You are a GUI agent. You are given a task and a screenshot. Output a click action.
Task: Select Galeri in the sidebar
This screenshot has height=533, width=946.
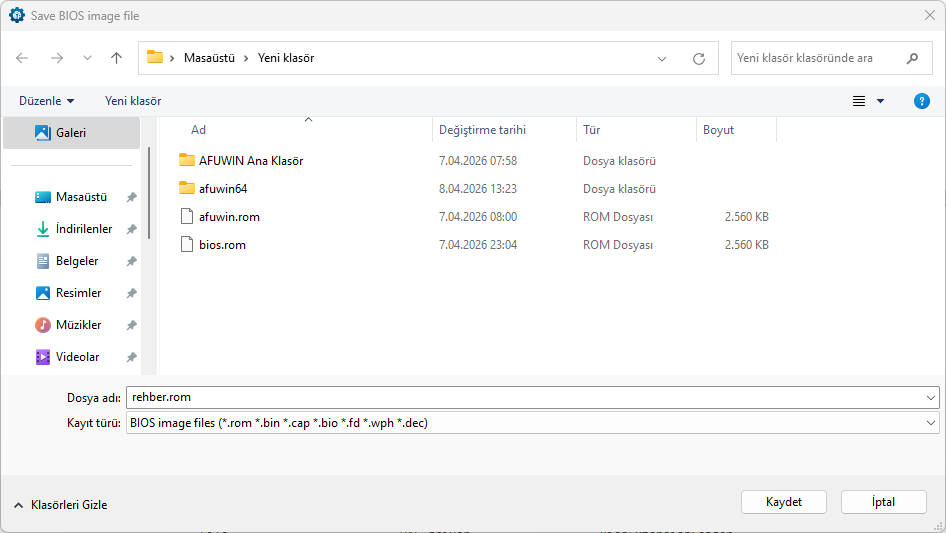[x=71, y=133]
